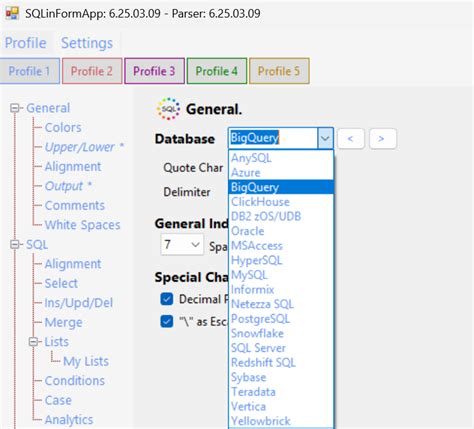Select HyperSQL from database list
Screen dimensions: 474x429
(x=281, y=260)
